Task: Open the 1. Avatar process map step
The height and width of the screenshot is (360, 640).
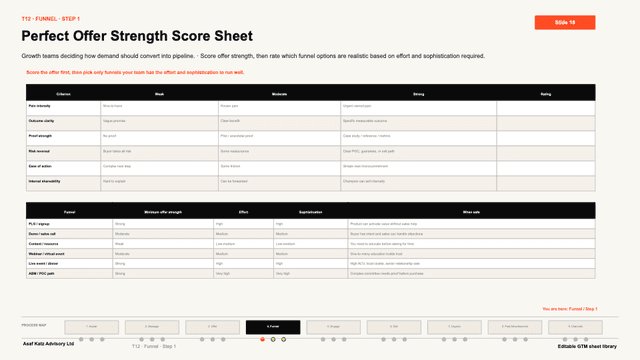Action: (x=91, y=327)
